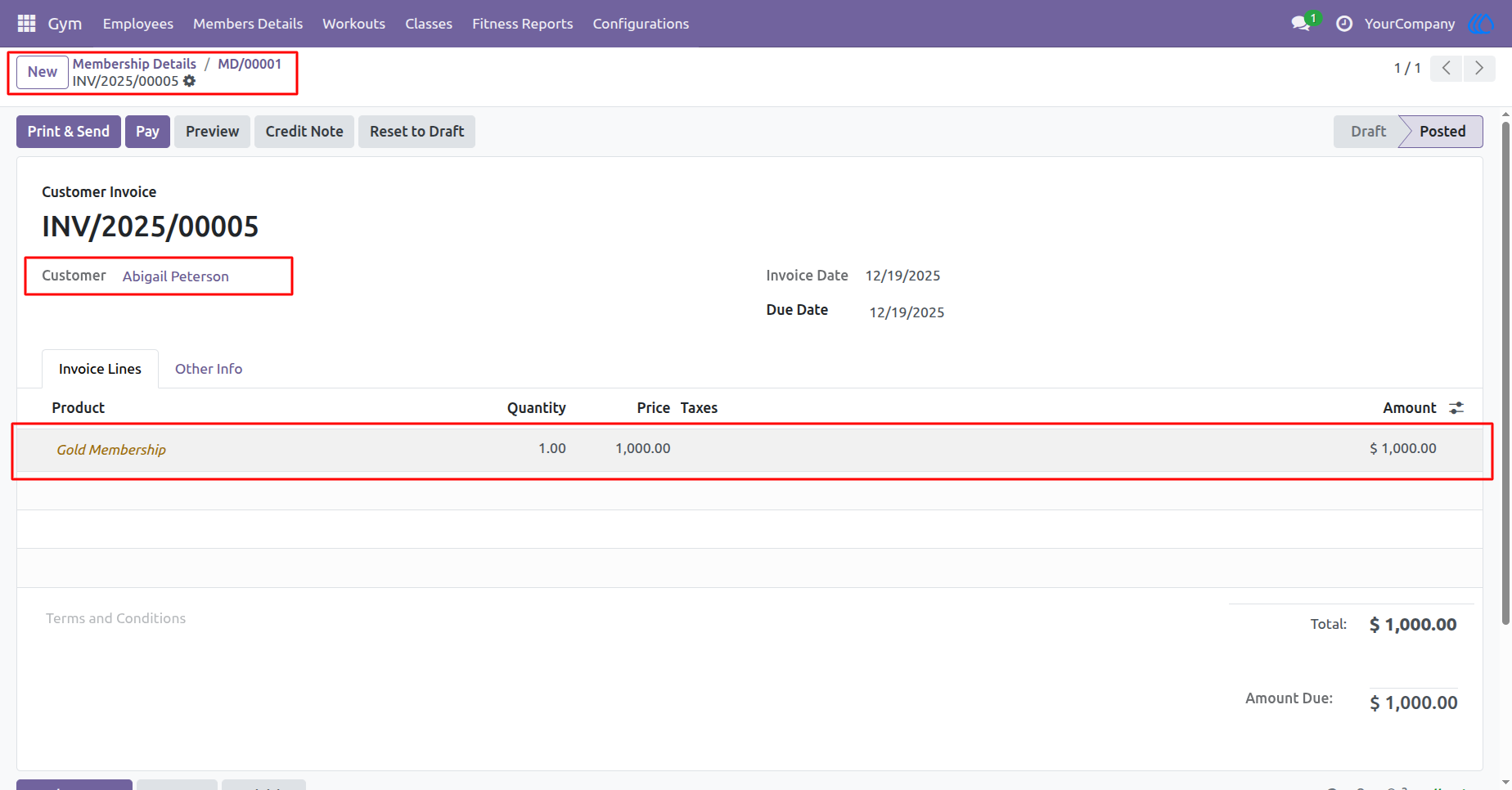
Task: Go to next record arrow
Action: click(1479, 68)
